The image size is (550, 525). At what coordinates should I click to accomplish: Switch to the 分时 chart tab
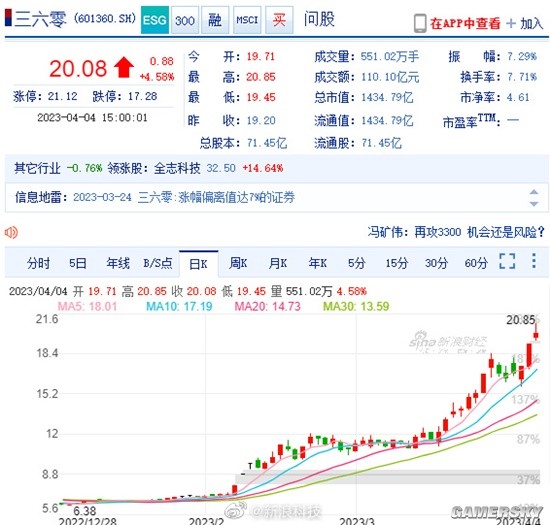pos(38,263)
